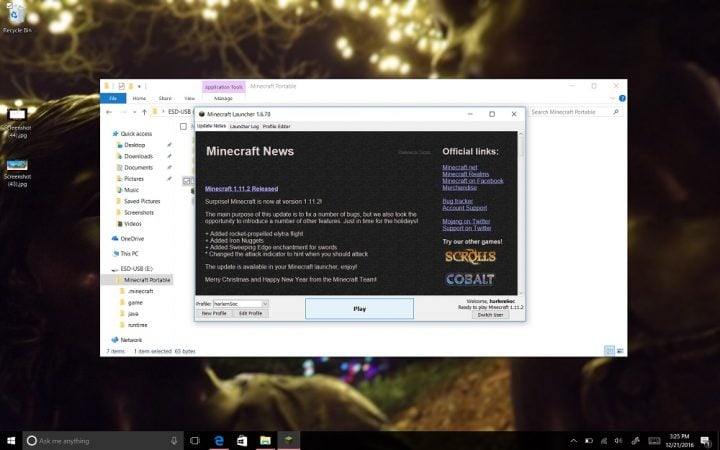Screen dimensions: 720x450
Task: Open the File menu in File Explorer
Action: coord(113,98)
